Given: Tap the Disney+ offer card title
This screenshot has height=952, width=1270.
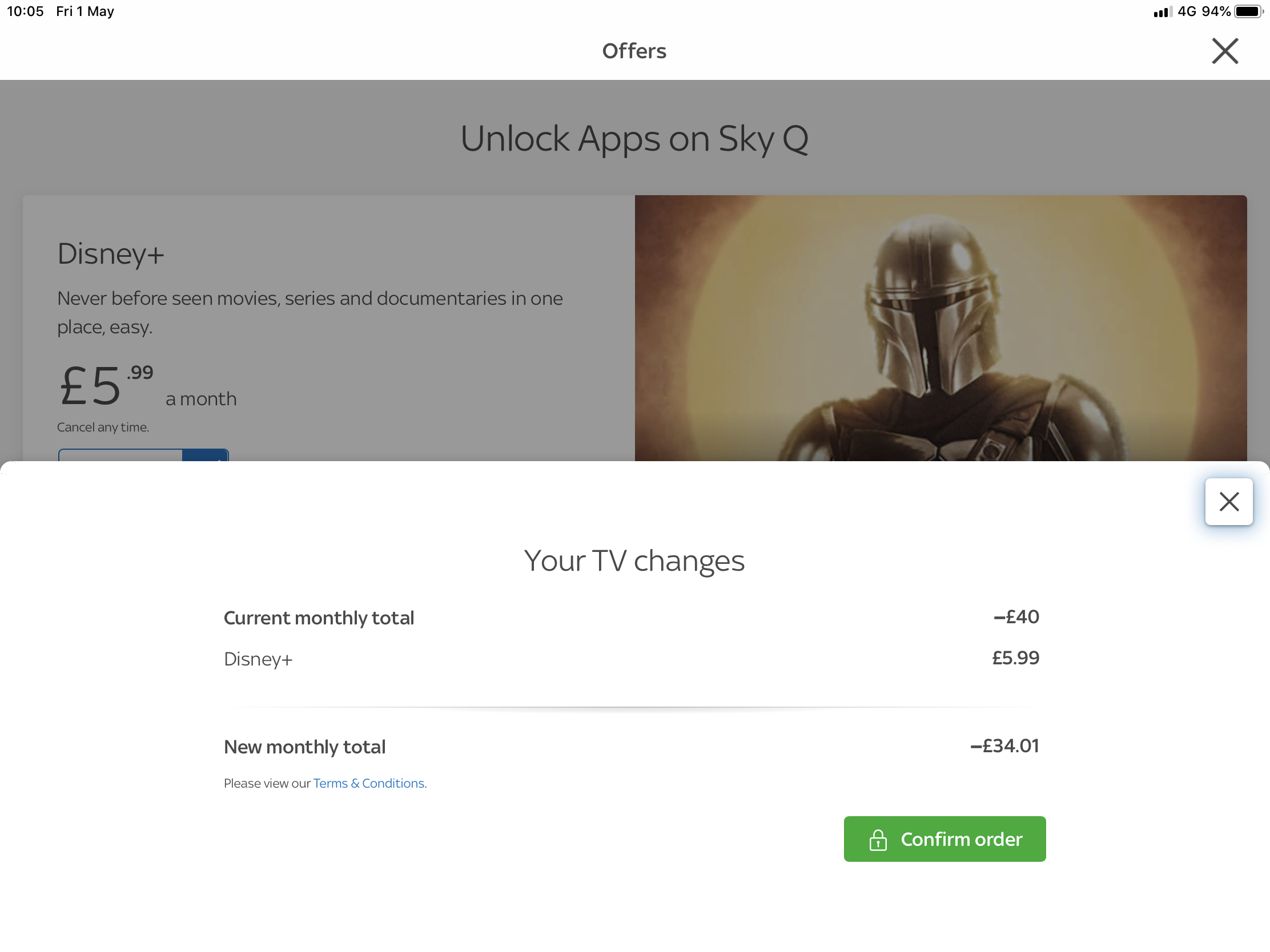Looking at the screenshot, I should (x=111, y=253).
